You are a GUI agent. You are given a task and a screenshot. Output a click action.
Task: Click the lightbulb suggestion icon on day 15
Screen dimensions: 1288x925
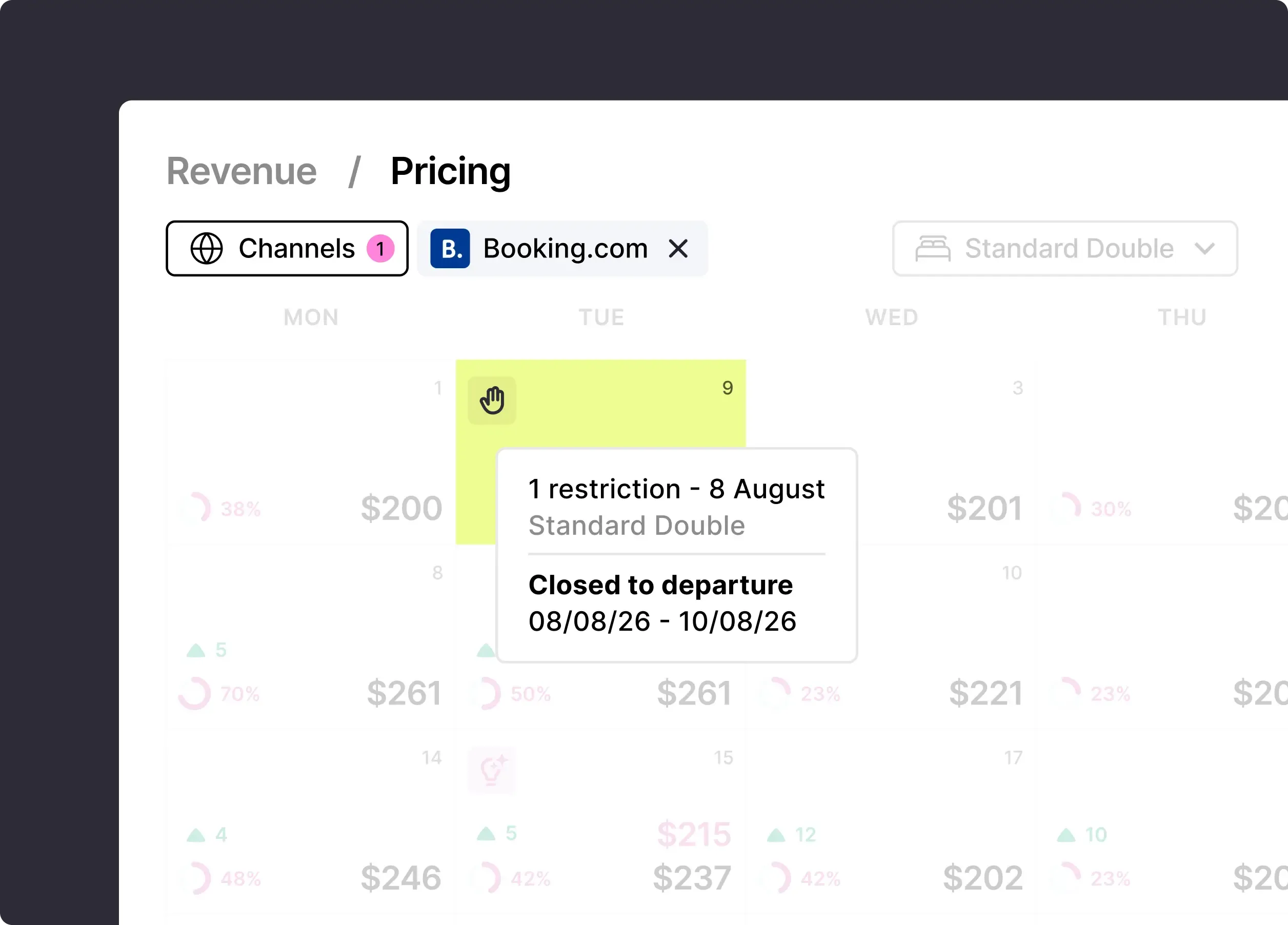point(492,770)
